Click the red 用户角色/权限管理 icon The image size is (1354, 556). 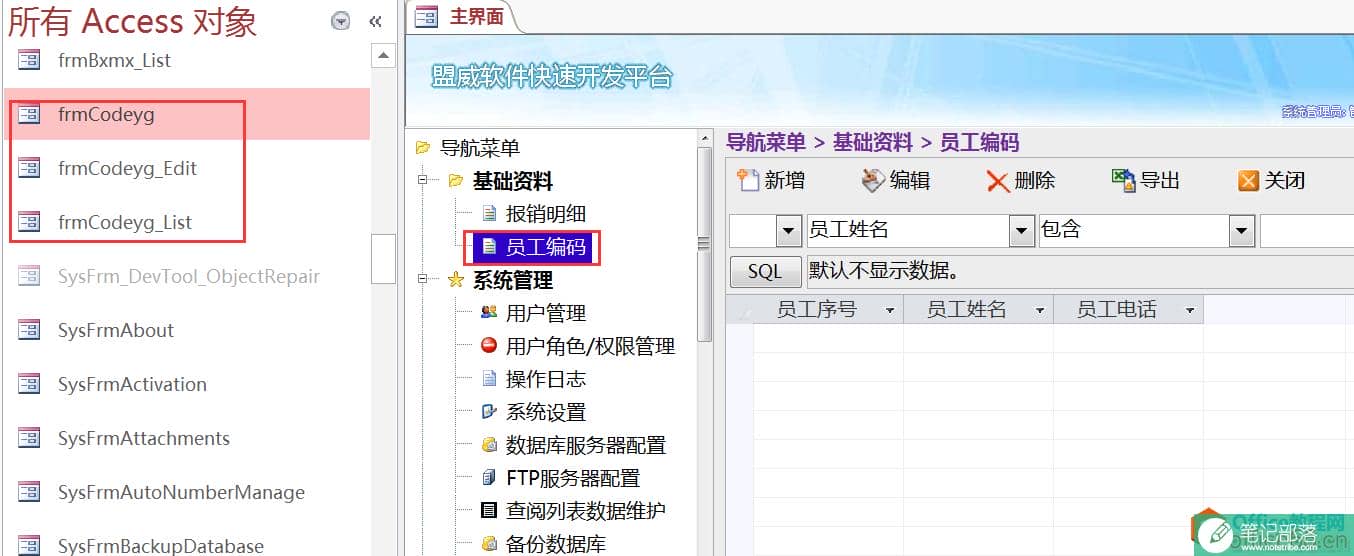(x=489, y=345)
